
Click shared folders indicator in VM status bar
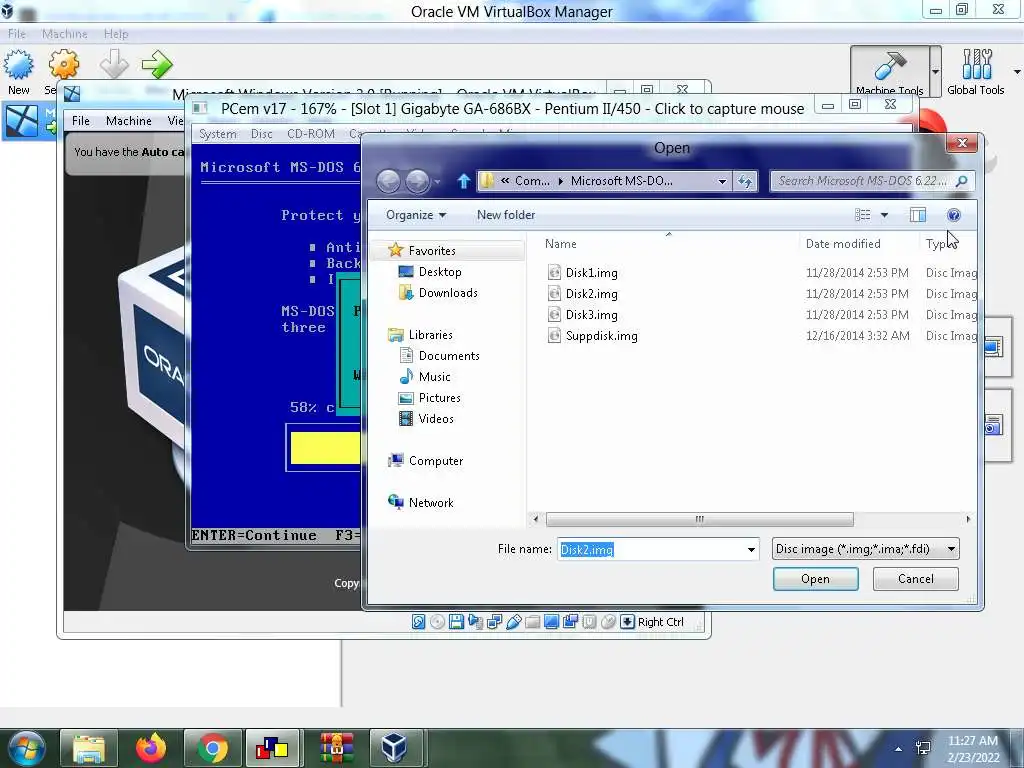pos(532,622)
